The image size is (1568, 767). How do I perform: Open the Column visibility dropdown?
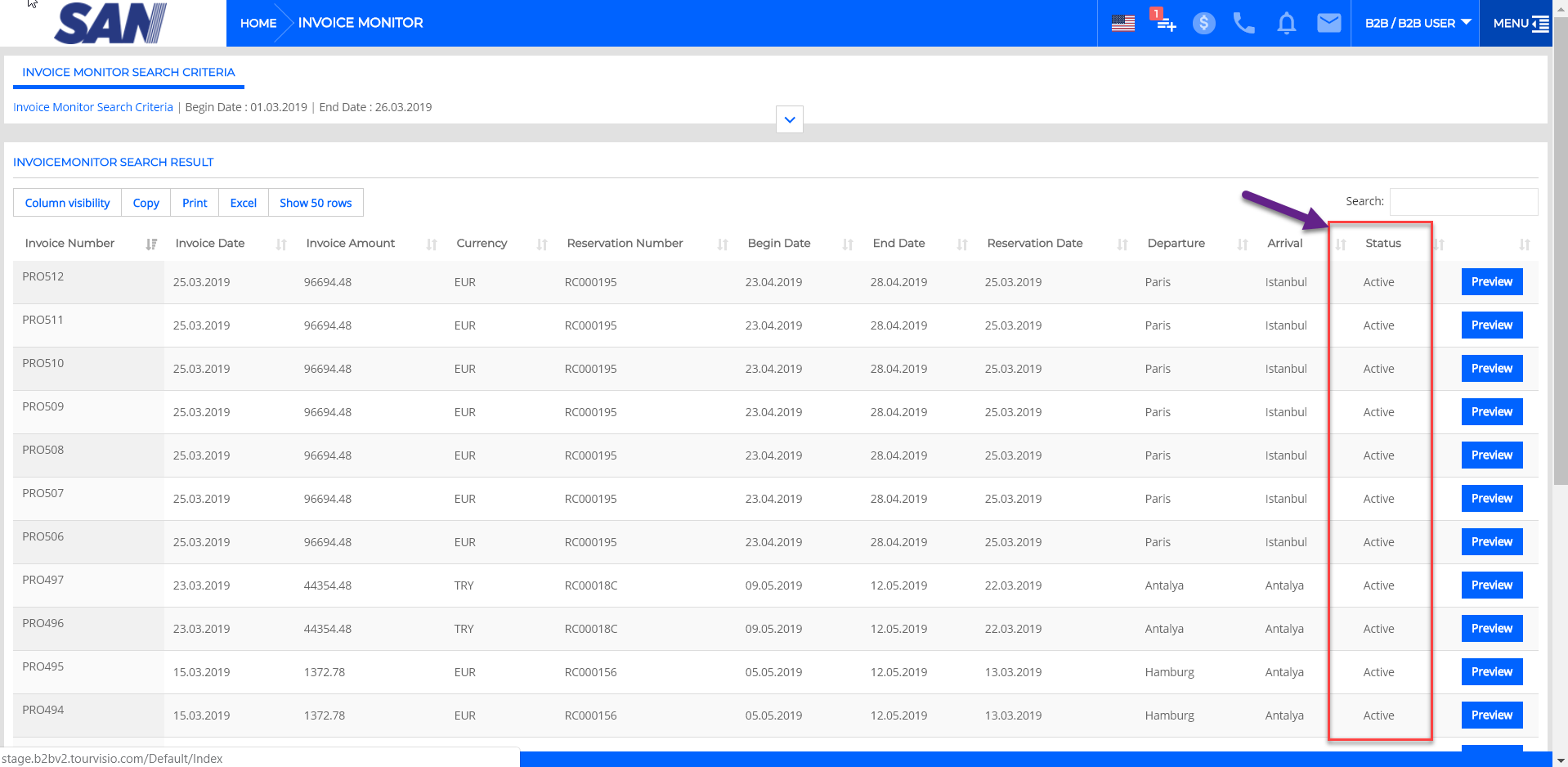tap(67, 204)
